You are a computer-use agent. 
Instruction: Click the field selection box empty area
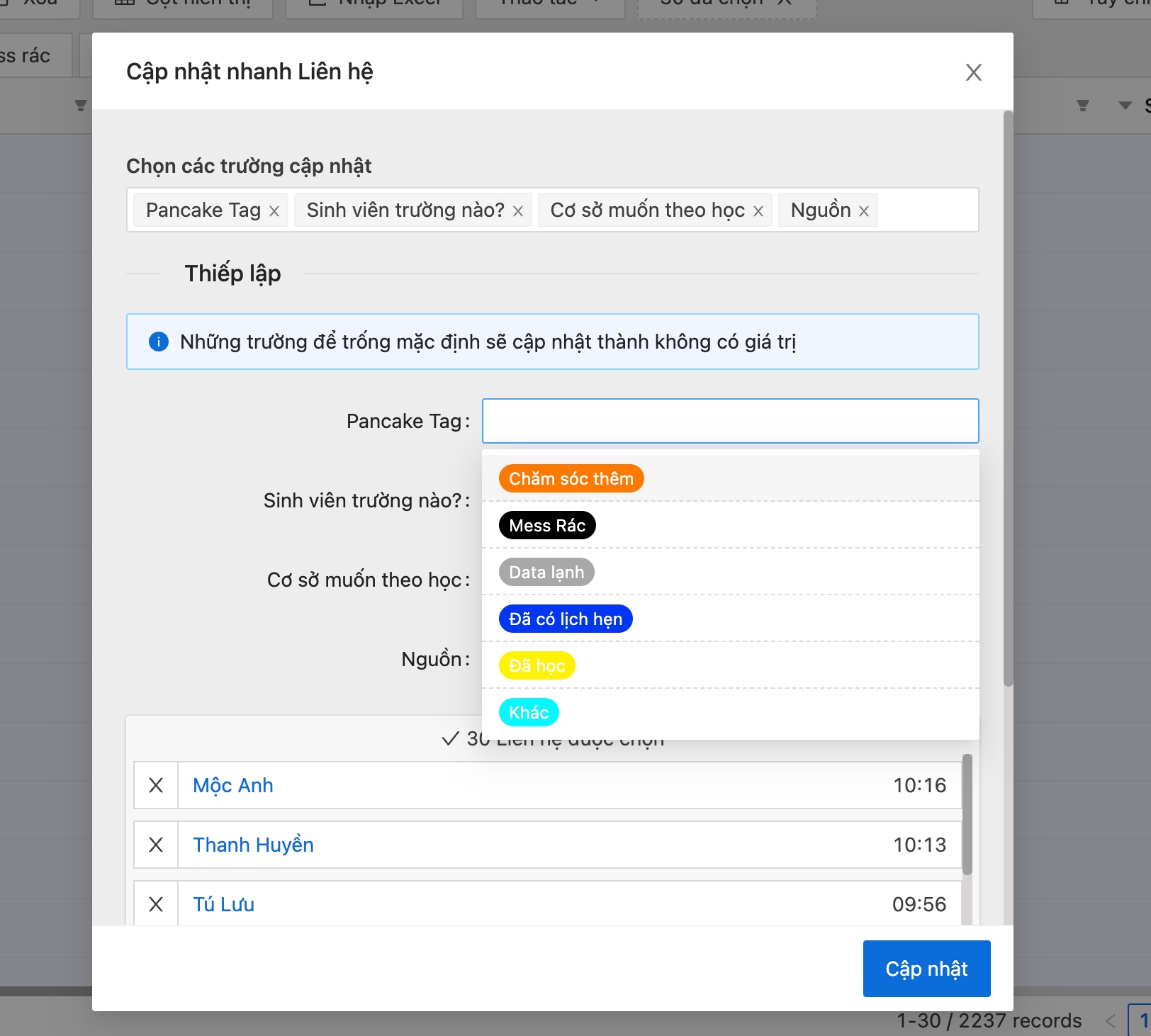tap(927, 210)
